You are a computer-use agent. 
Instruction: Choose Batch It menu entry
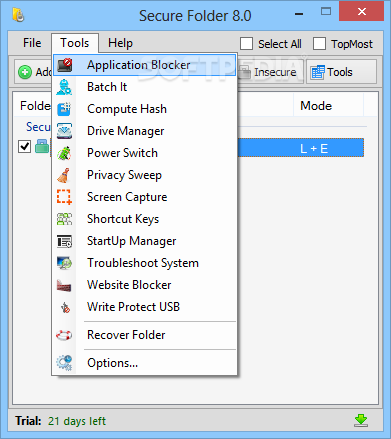pyautogui.click(x=144, y=87)
